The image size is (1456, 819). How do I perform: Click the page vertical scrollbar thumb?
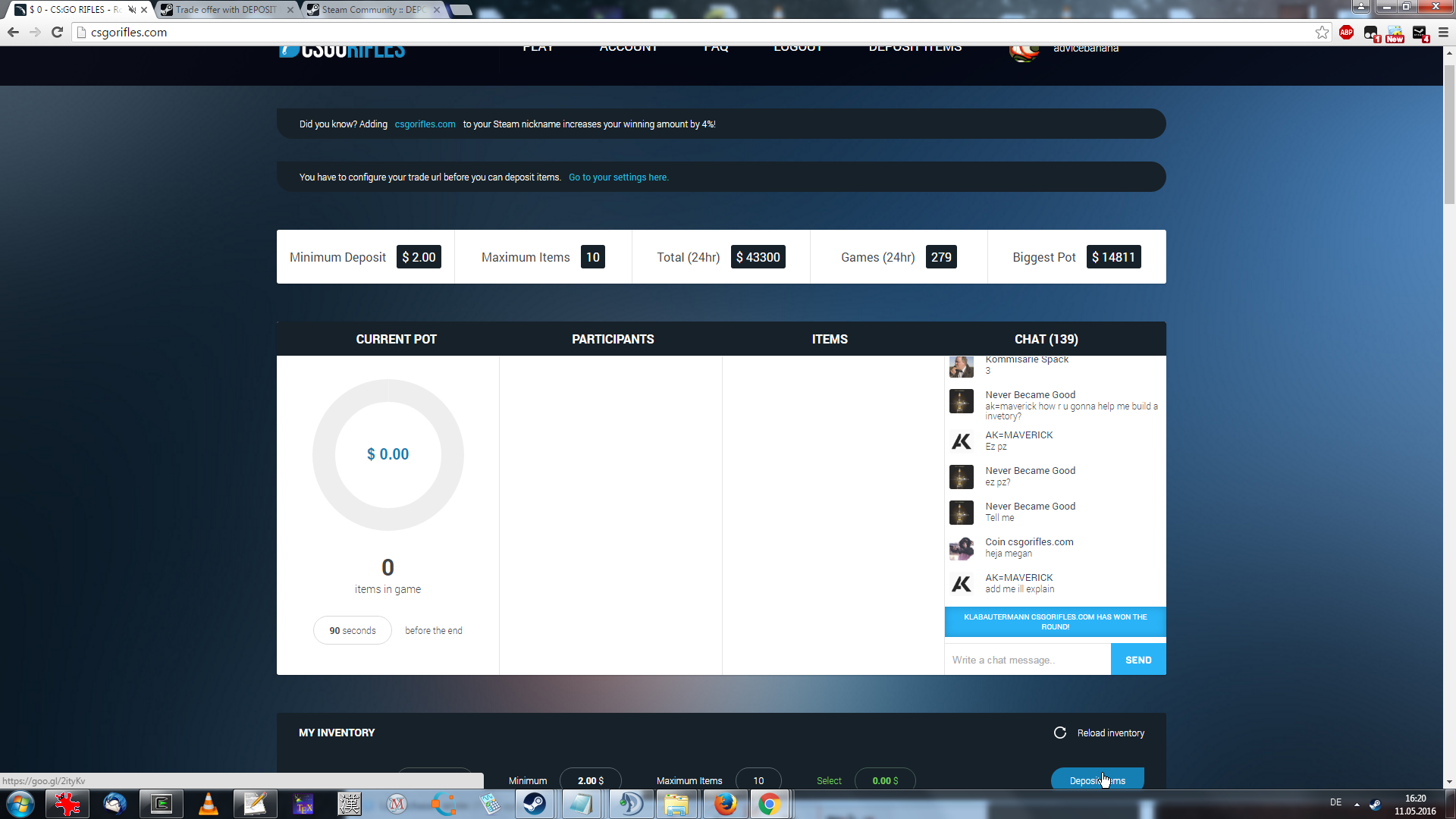[1449, 135]
